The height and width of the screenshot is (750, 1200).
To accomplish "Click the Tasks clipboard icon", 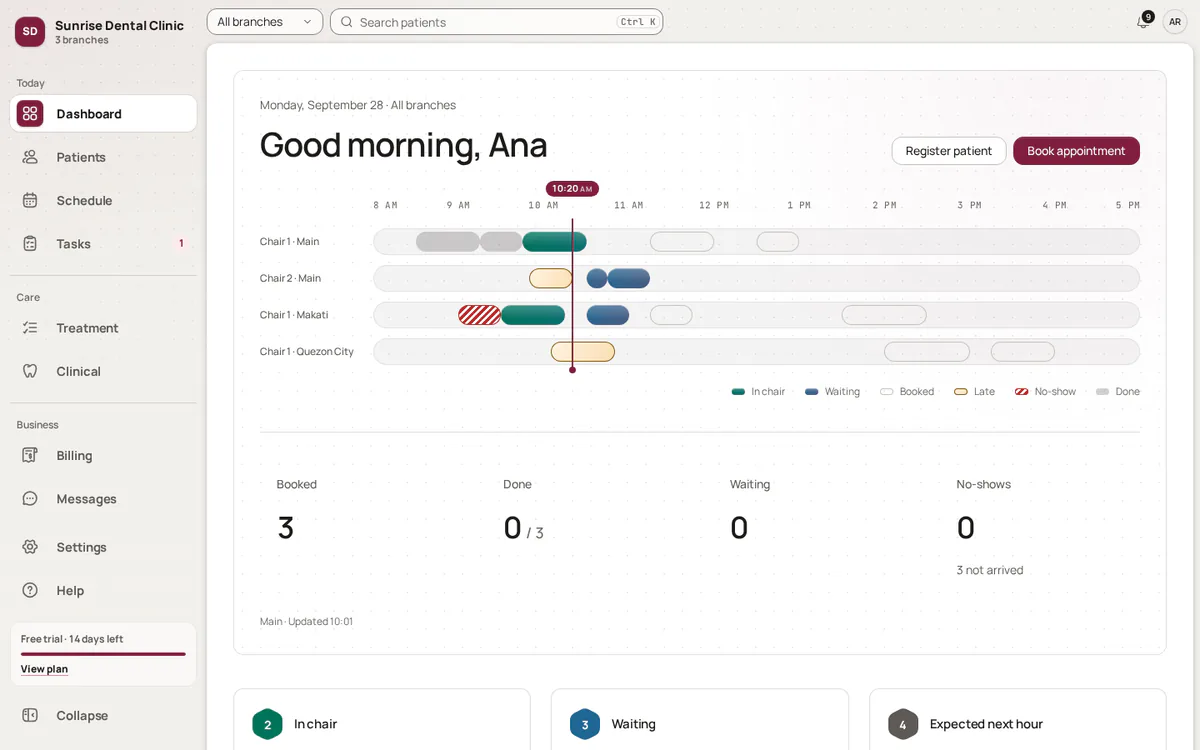I will [x=30, y=243].
